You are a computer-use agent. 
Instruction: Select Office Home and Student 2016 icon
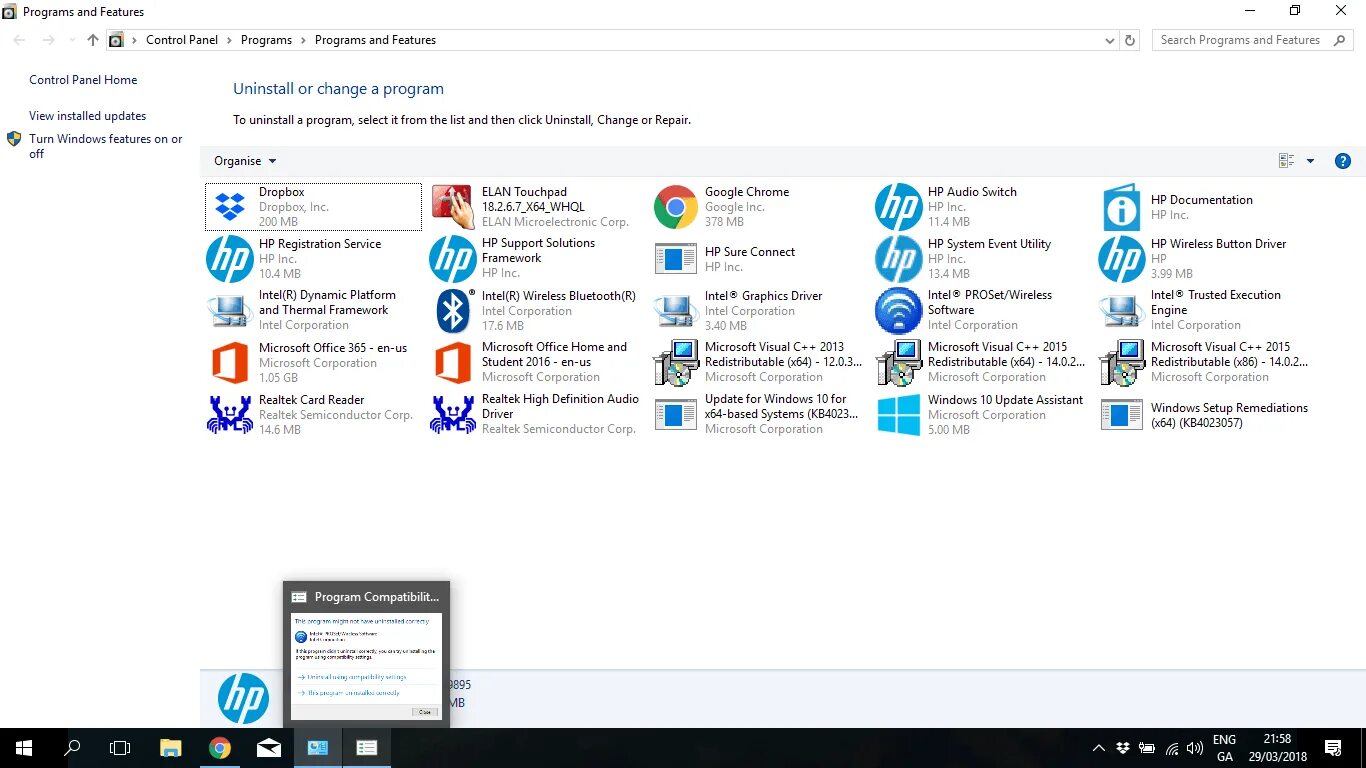click(453, 363)
